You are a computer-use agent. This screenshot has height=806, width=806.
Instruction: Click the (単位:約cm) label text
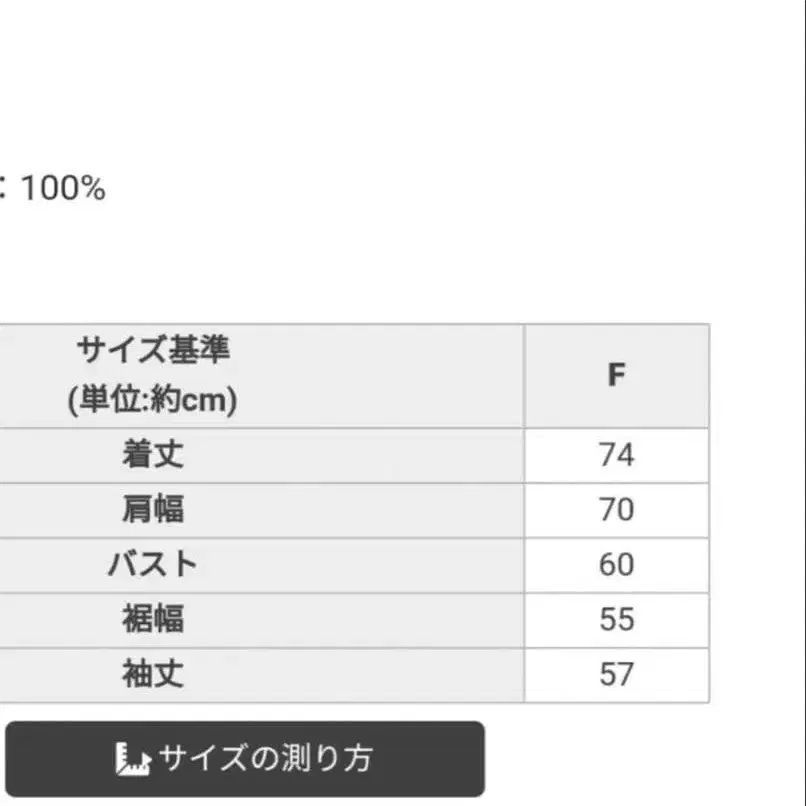tap(152, 399)
